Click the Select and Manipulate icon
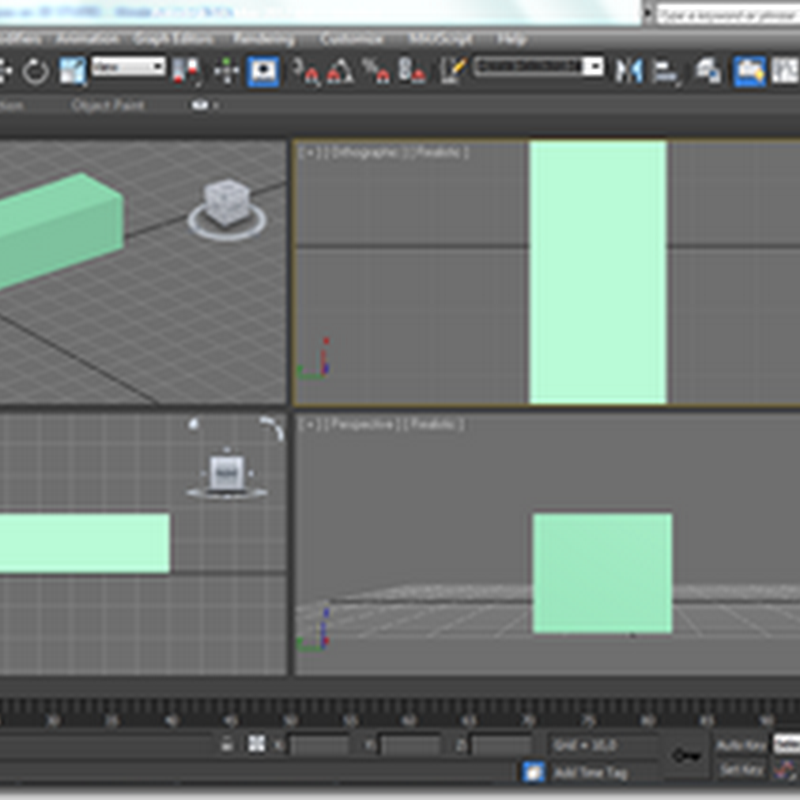 pyautogui.click(x=227, y=71)
